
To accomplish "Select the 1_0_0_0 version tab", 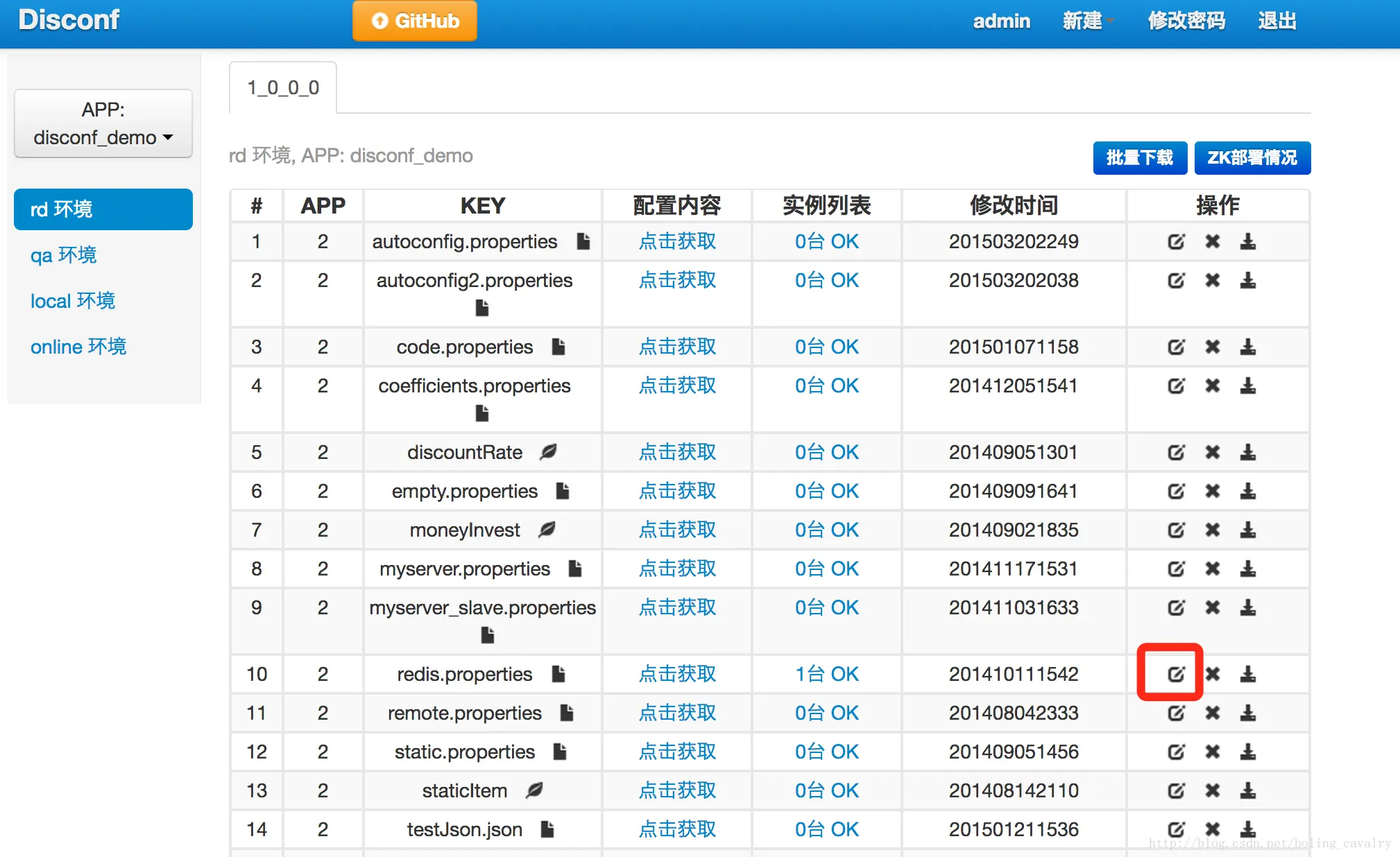I will click(283, 87).
